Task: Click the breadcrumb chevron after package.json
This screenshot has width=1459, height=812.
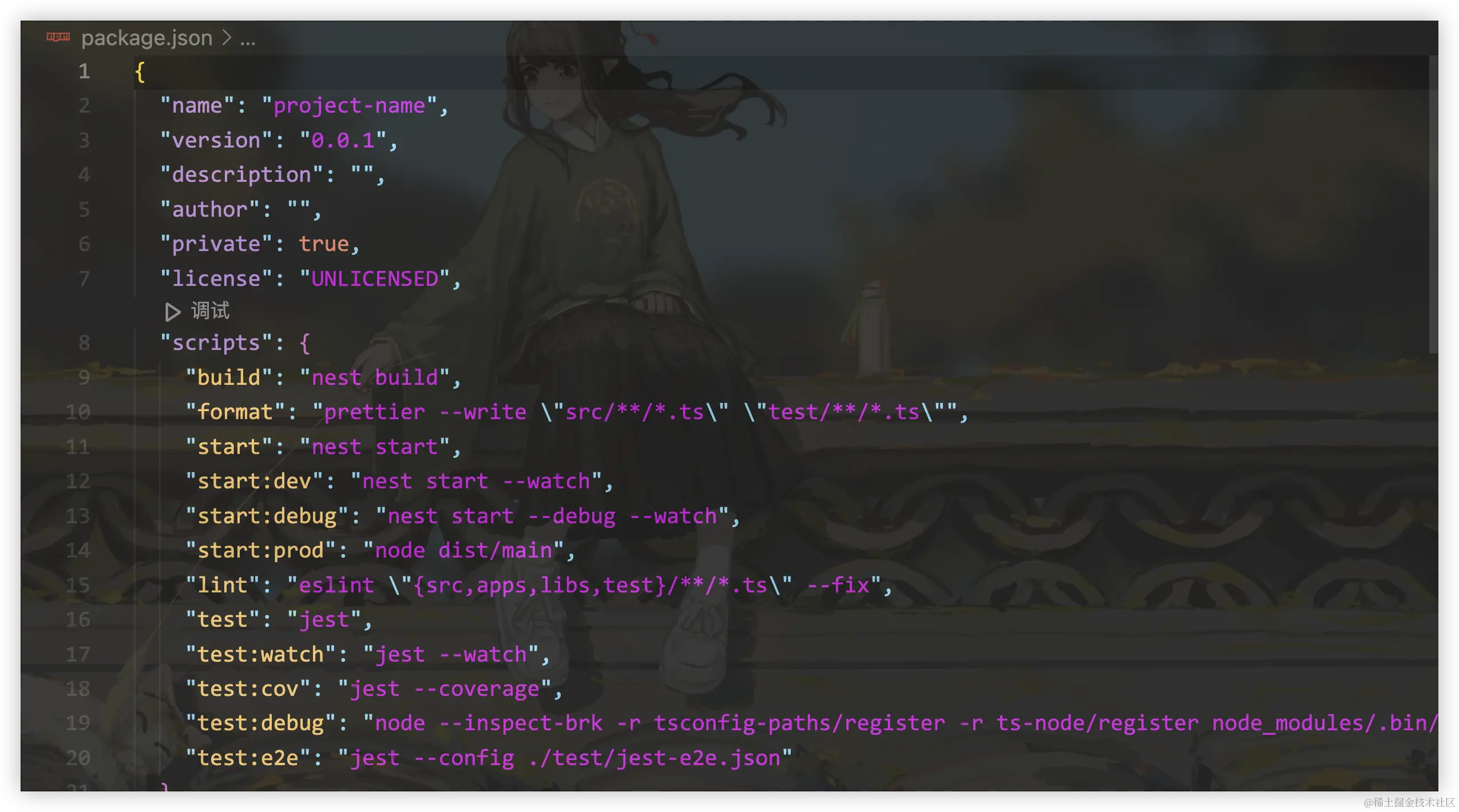Action: tap(227, 38)
